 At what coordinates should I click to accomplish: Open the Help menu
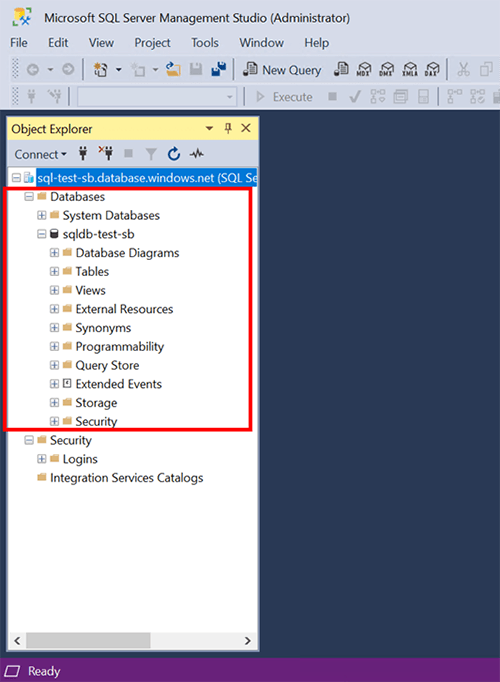317,43
